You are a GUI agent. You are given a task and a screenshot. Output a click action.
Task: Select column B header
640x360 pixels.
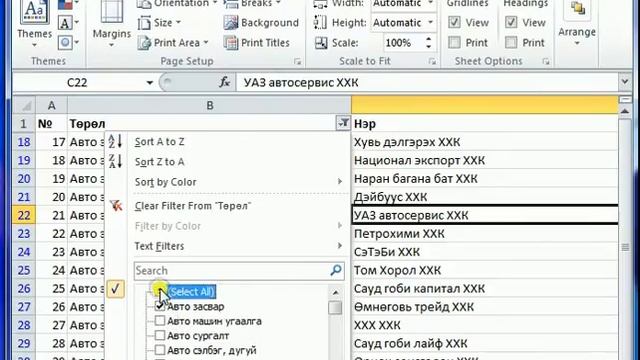click(209, 106)
